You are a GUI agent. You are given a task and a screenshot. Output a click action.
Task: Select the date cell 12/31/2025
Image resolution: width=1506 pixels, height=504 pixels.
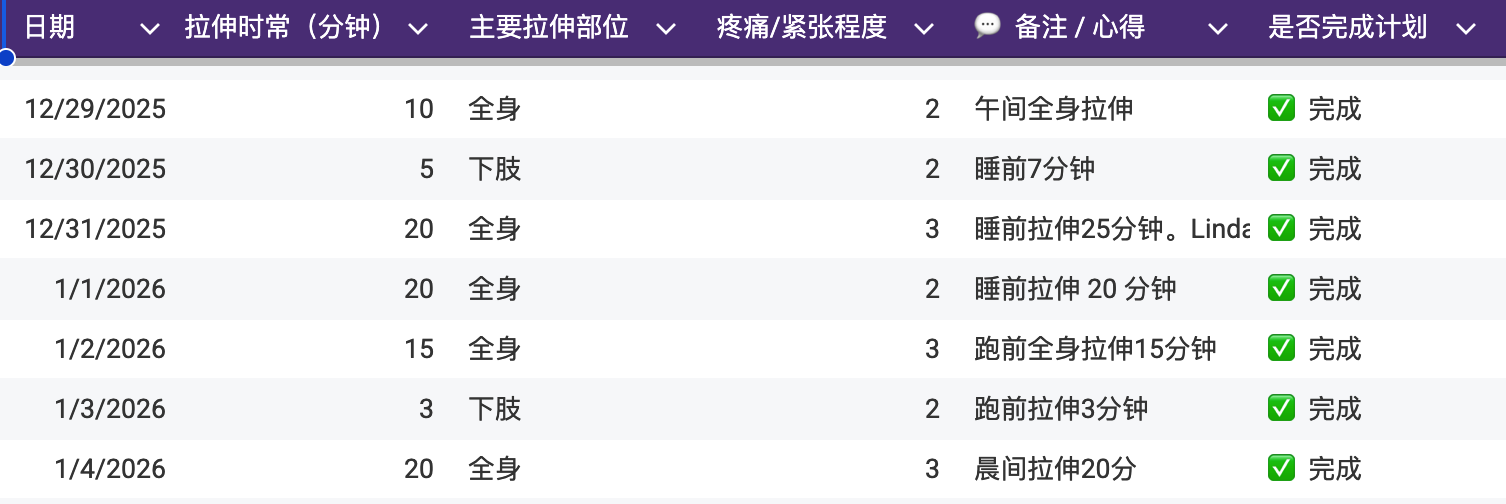(x=95, y=229)
